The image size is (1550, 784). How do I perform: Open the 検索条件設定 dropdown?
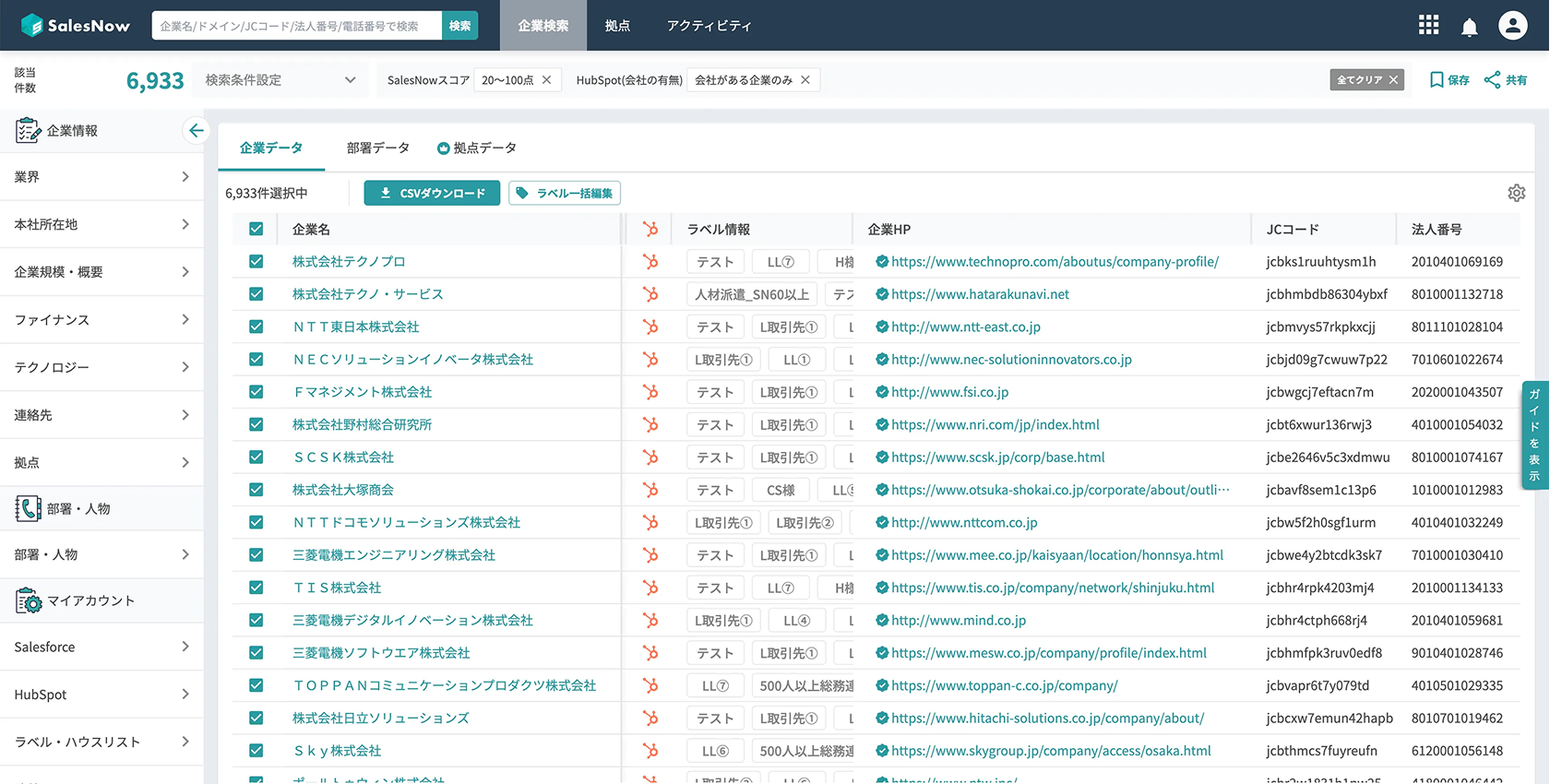[280, 80]
